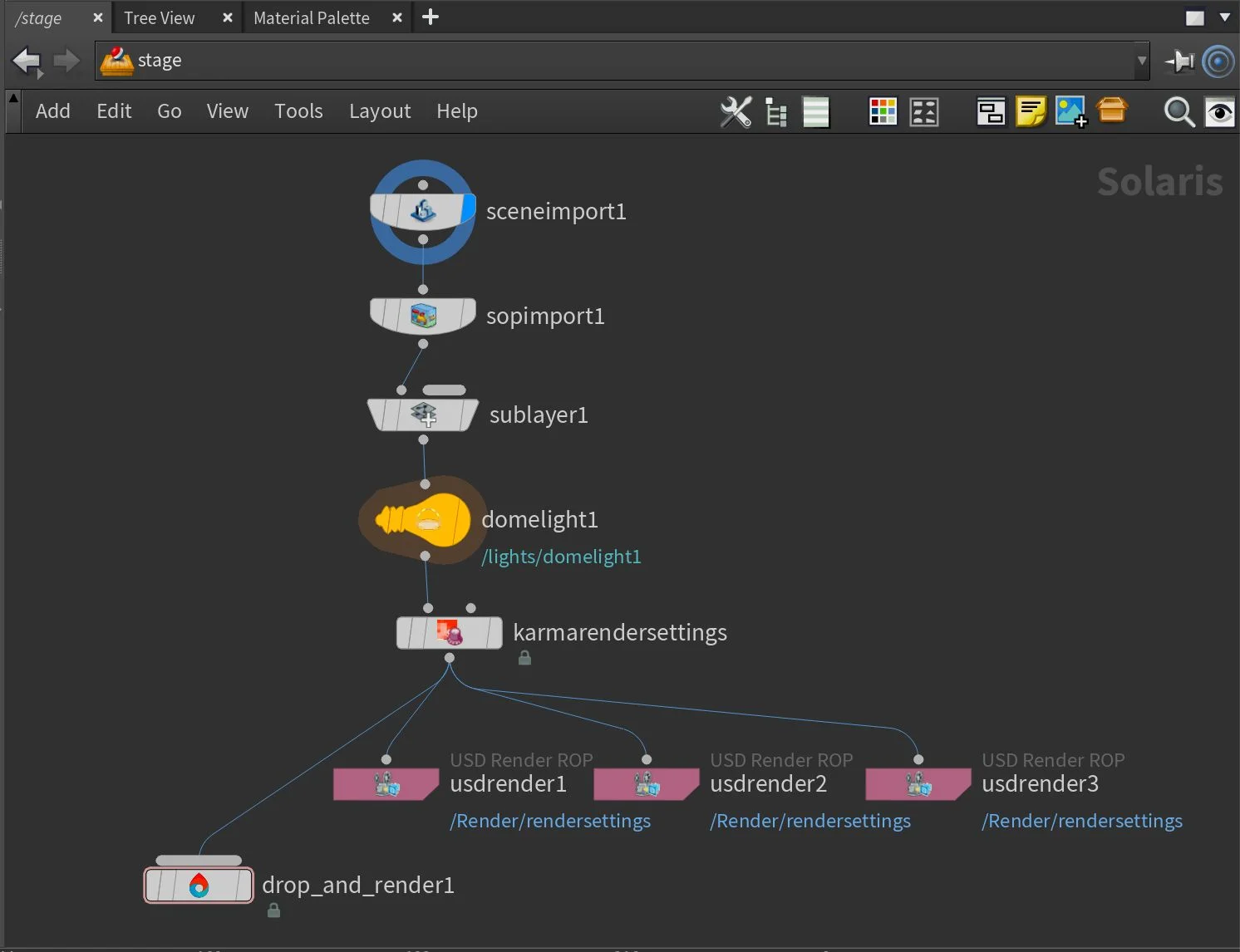Click the blue follow-selection circle icon
This screenshot has width=1240, height=952.
pyautogui.click(x=1218, y=62)
